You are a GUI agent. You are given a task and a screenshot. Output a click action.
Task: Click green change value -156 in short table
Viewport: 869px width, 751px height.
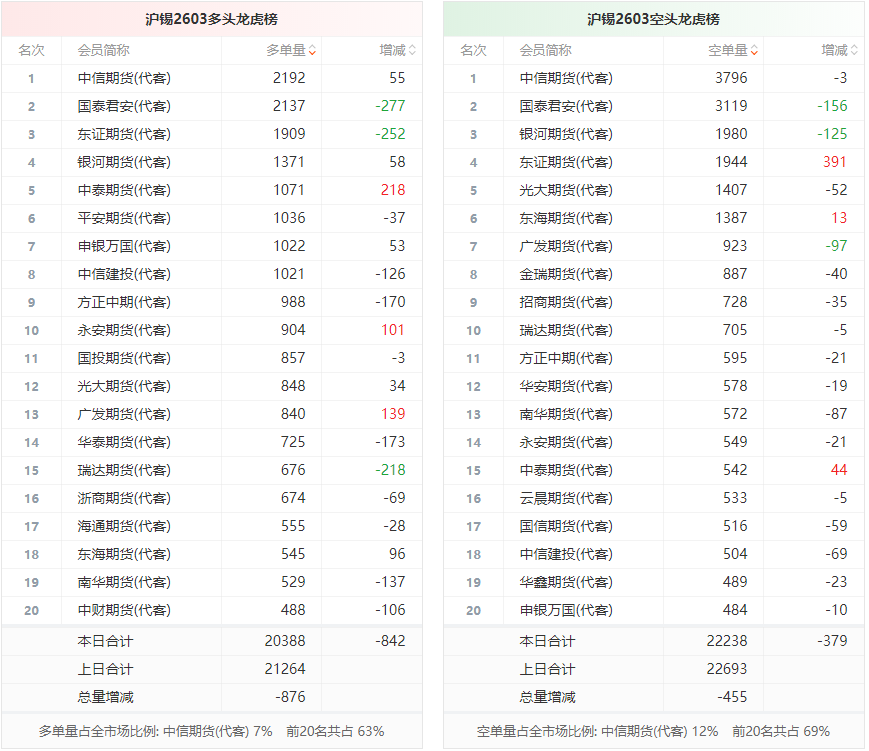[832, 106]
